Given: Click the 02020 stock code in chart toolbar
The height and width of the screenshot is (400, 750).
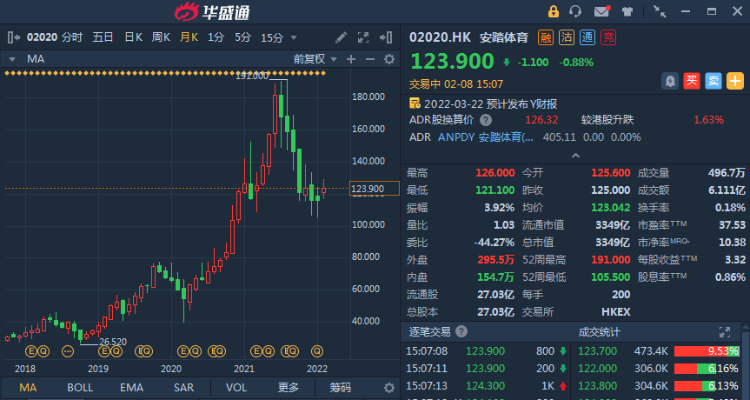Looking at the screenshot, I should 42,37.
